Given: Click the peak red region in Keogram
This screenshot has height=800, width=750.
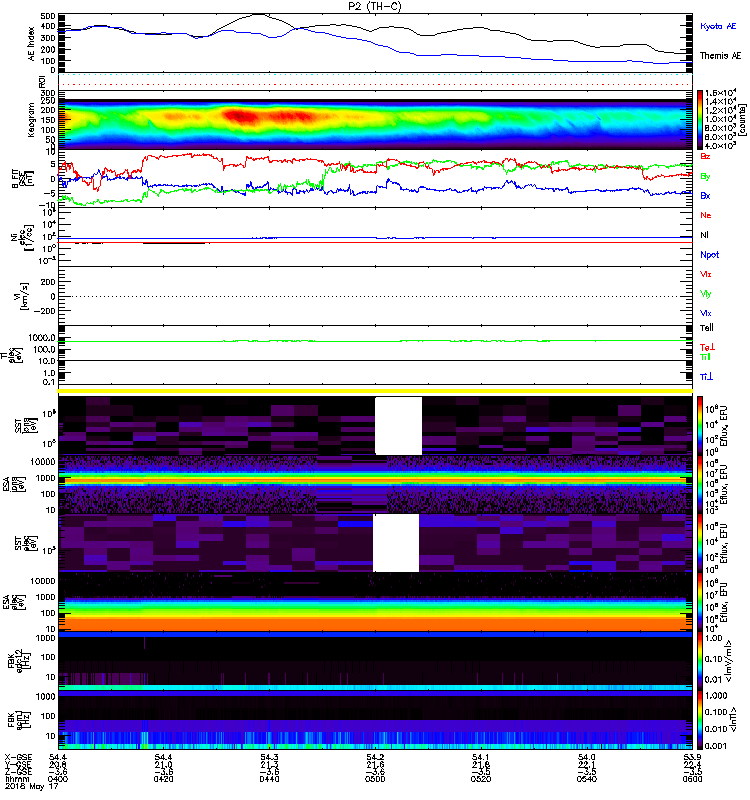Looking at the screenshot, I should [x=240, y=116].
